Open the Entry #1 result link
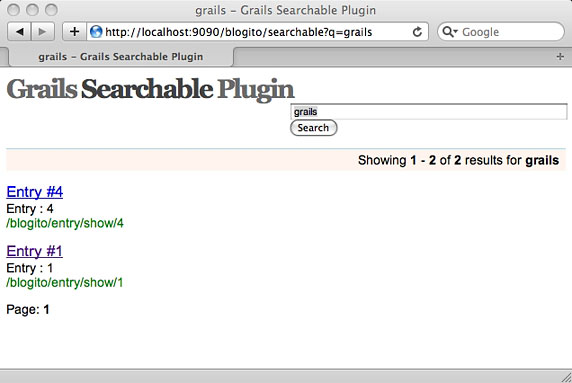Viewport: 572px width, 383px height. click(x=35, y=251)
